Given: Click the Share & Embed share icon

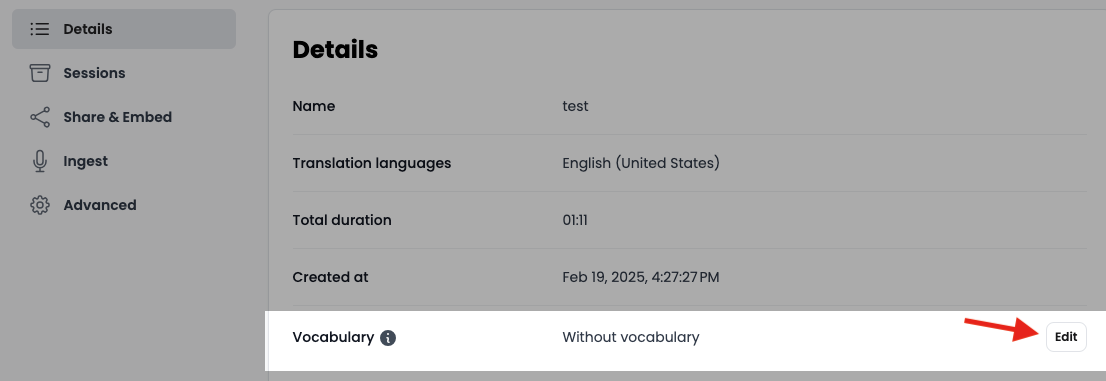Looking at the screenshot, I should [x=40, y=117].
